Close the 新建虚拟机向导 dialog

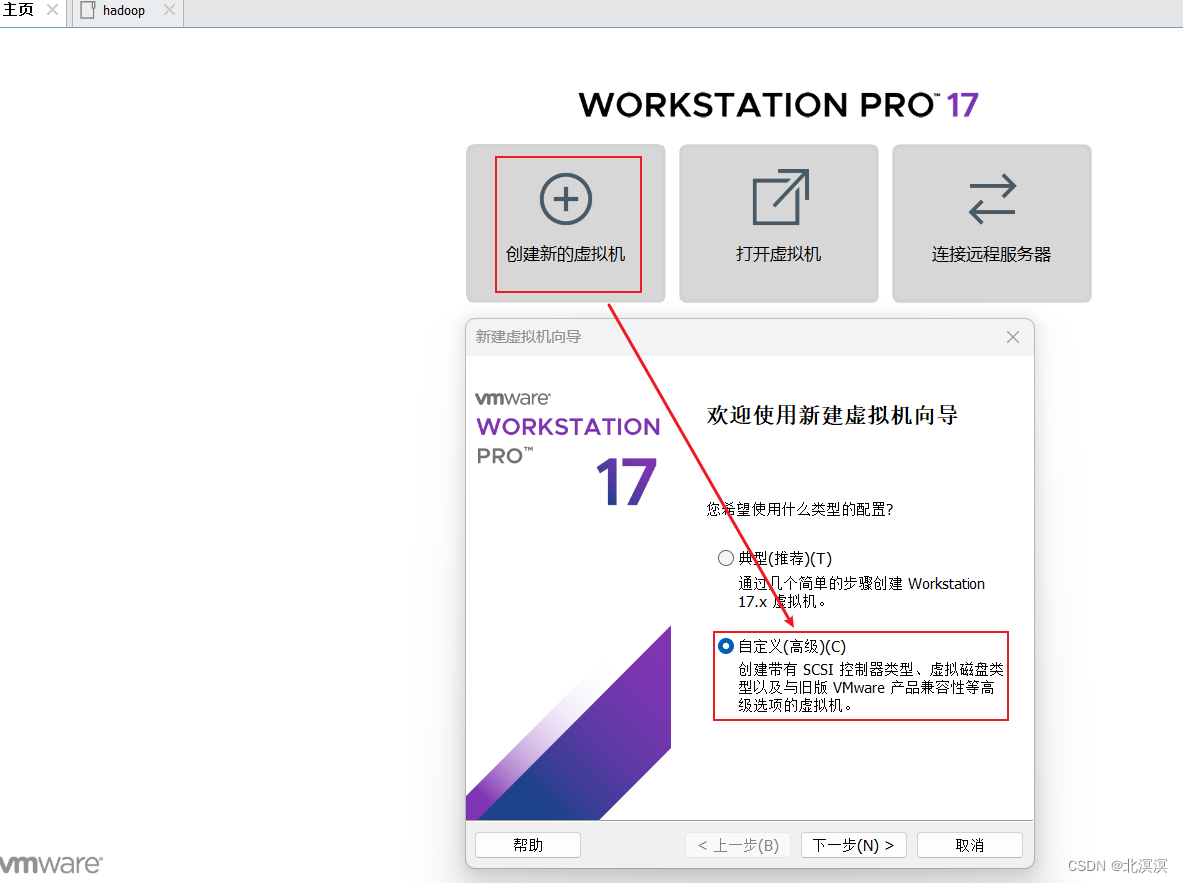(1012, 337)
